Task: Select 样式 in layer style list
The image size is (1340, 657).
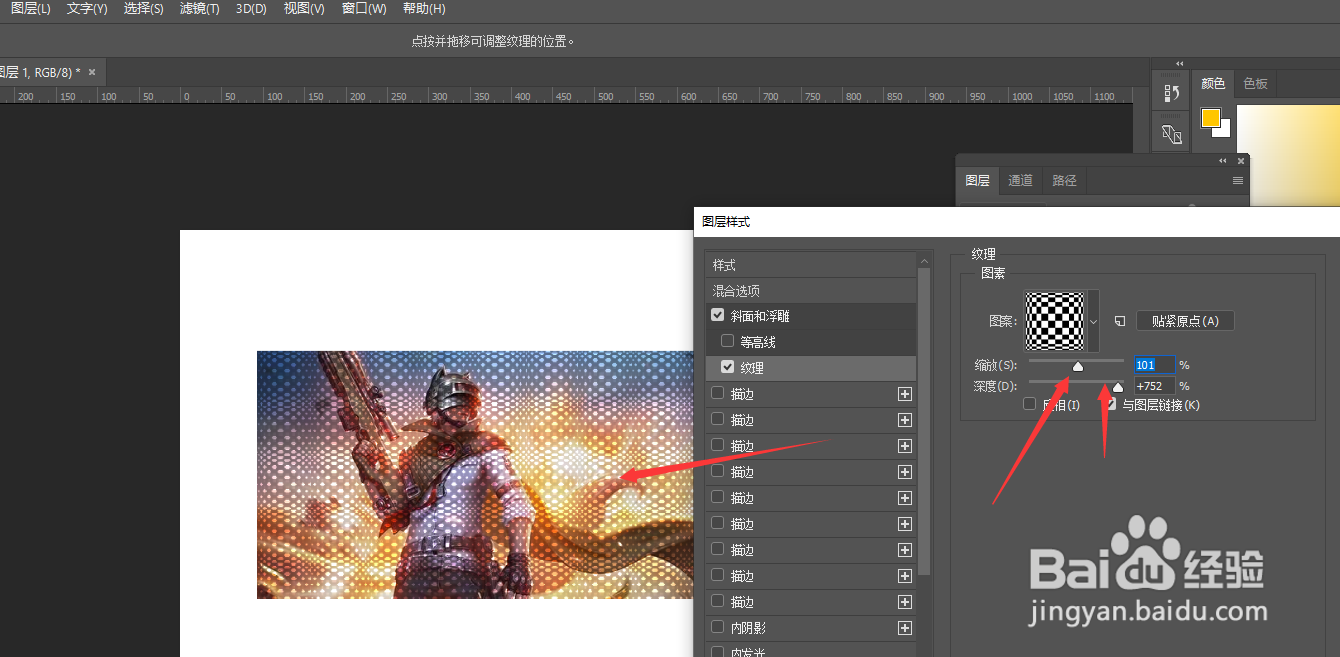Action: pos(811,265)
